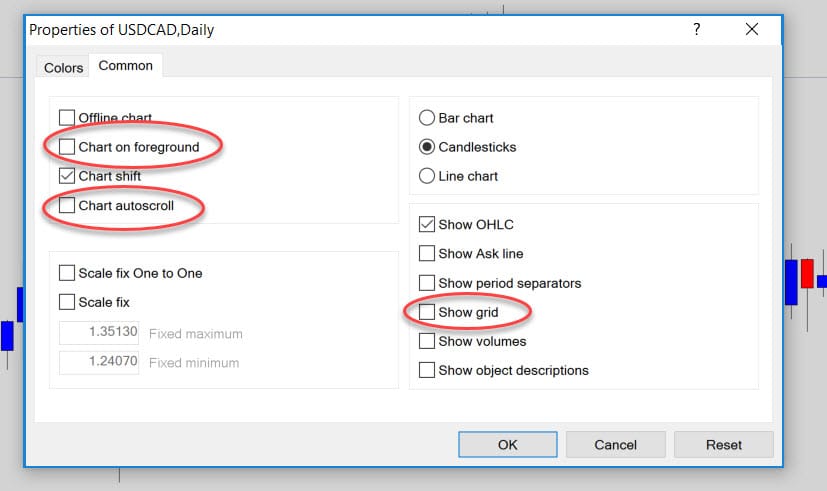Uncheck the Chart shift option

click(x=67, y=176)
